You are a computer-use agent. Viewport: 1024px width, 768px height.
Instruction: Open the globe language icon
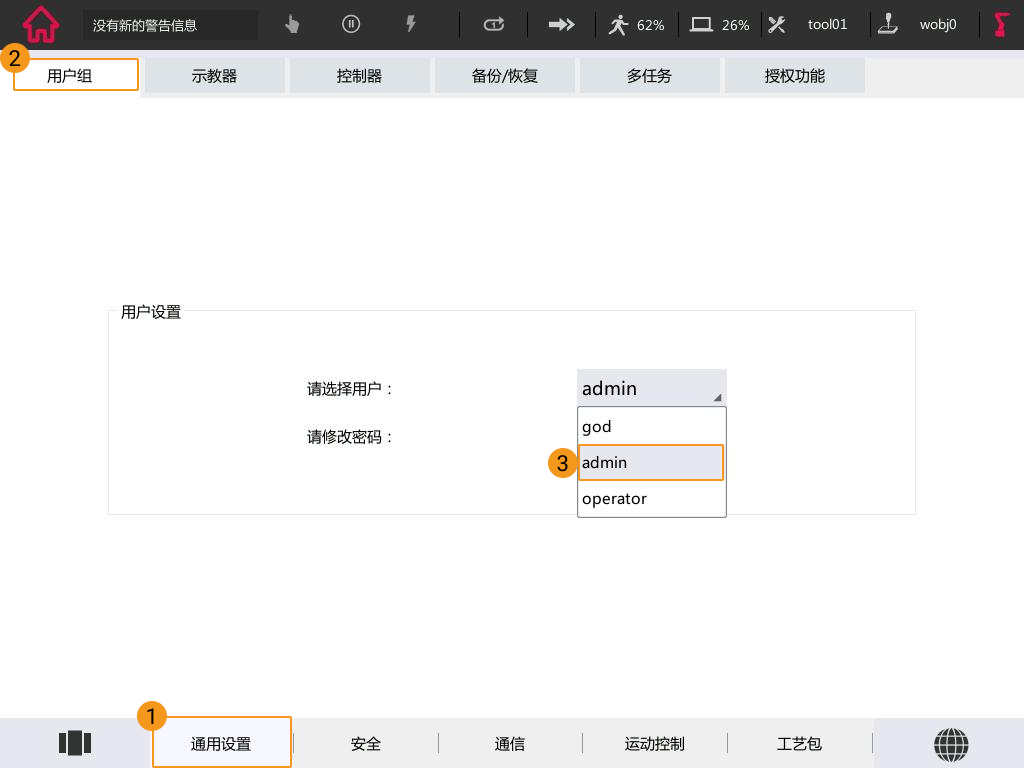(x=951, y=743)
